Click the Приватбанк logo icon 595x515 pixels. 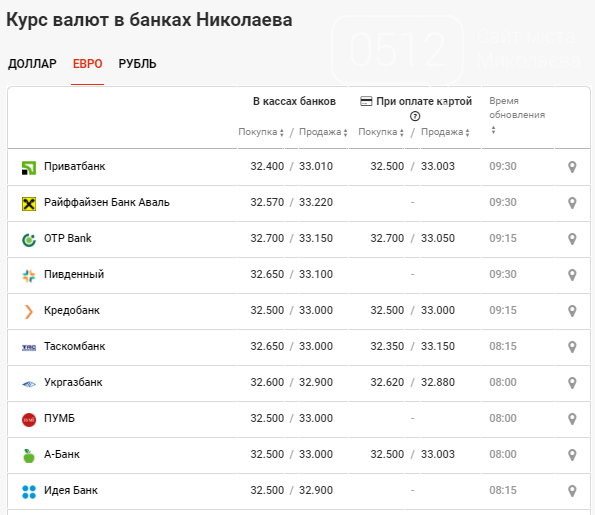(29, 168)
